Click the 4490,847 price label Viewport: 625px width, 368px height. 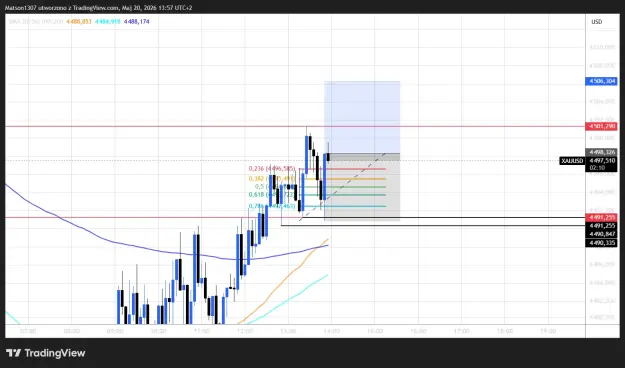pos(601,234)
